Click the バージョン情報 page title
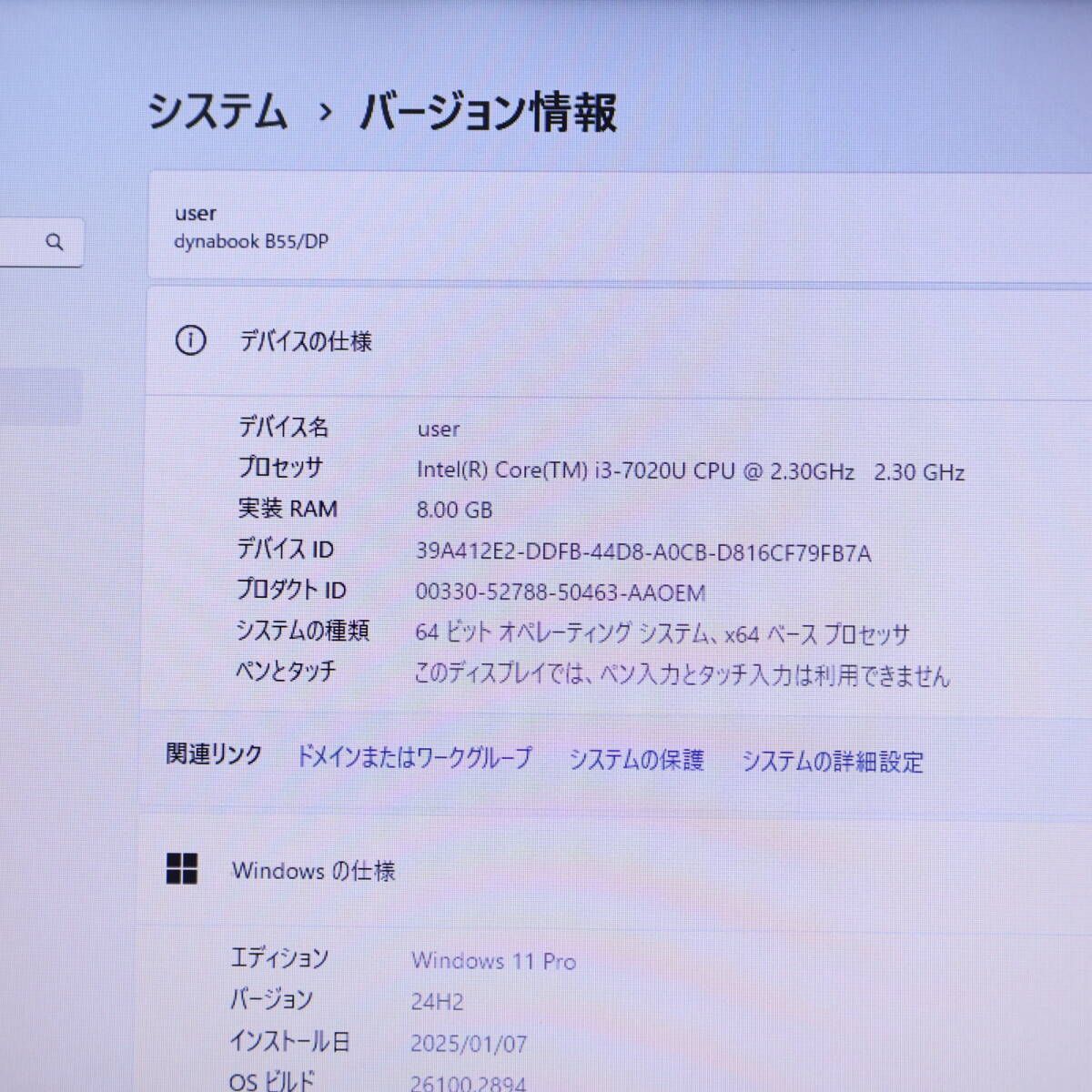The width and height of the screenshot is (1092, 1092). tap(489, 113)
